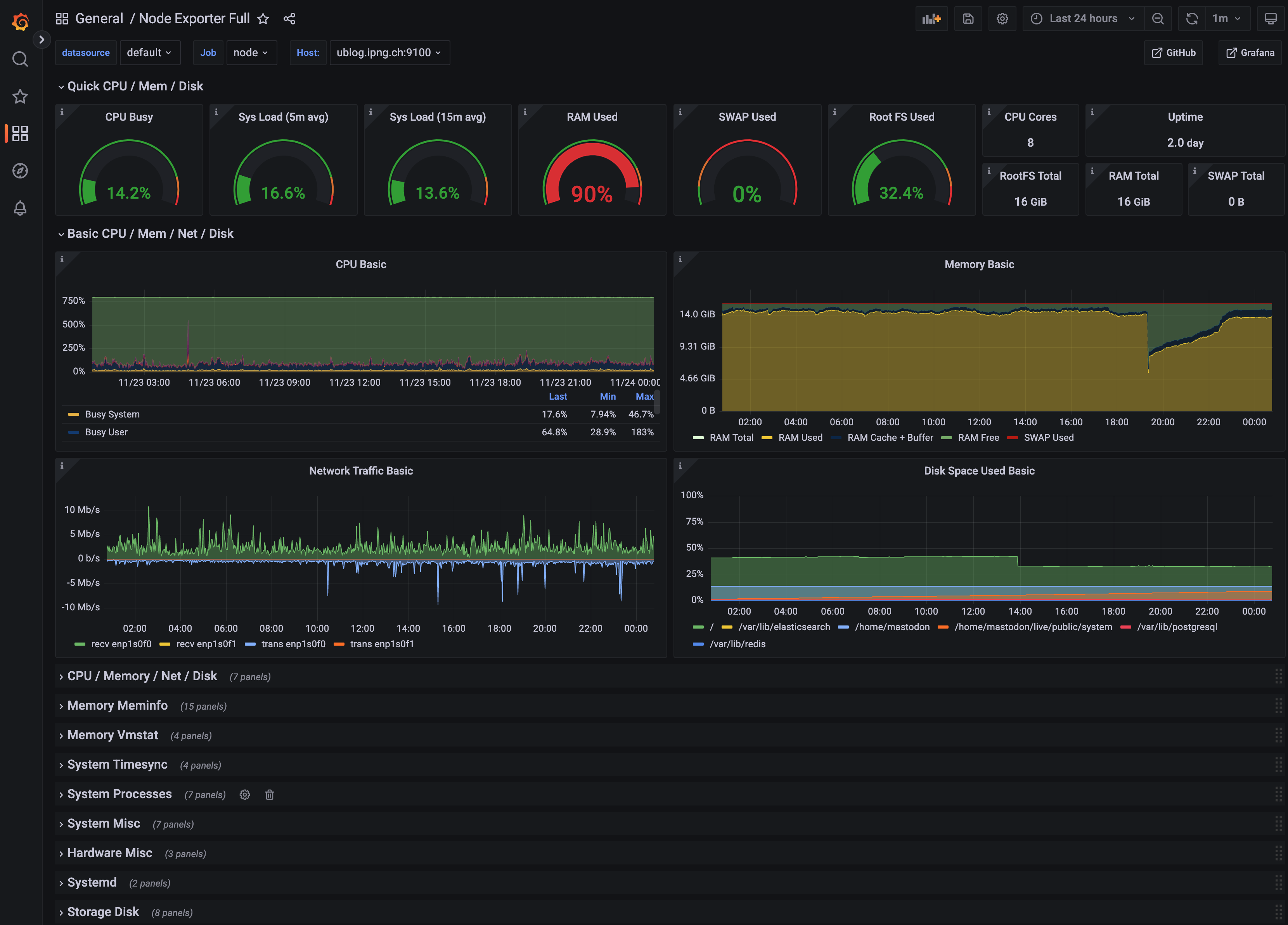Click the General folder breadcrumb
1288x925 pixels.
tap(99, 19)
